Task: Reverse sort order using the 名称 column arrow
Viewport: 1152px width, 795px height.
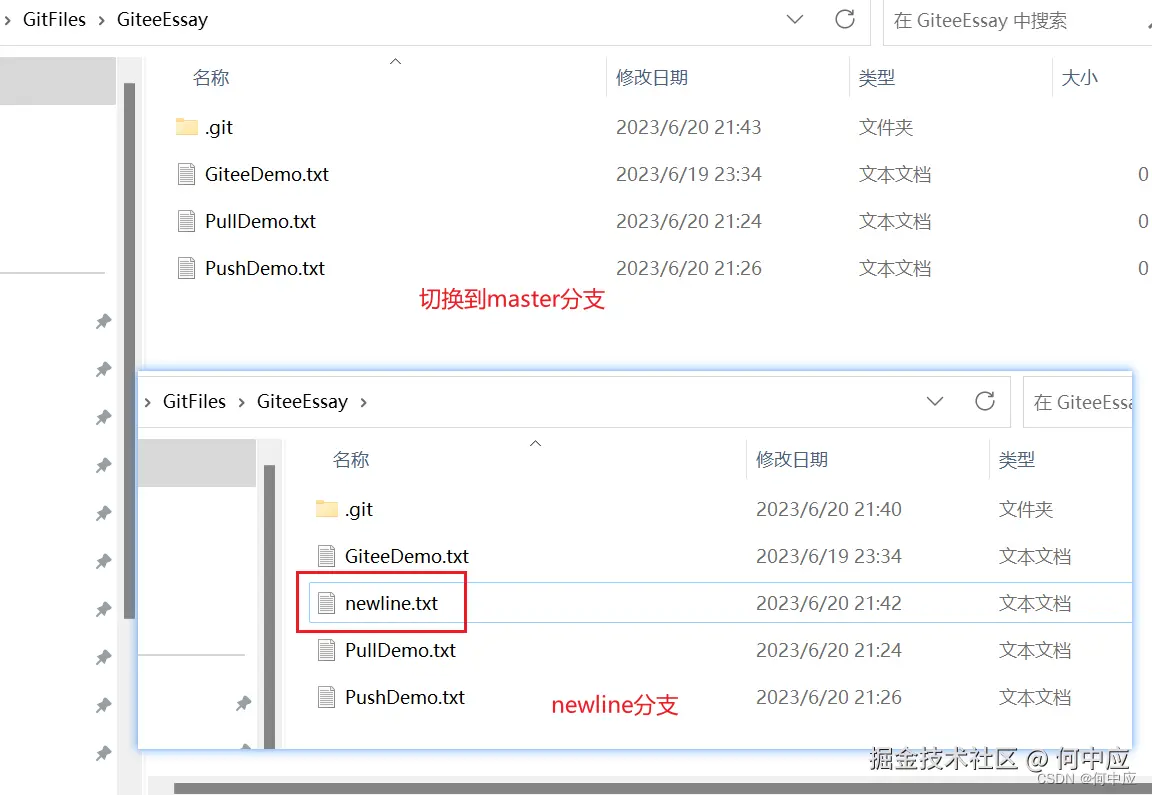Action: (395, 61)
